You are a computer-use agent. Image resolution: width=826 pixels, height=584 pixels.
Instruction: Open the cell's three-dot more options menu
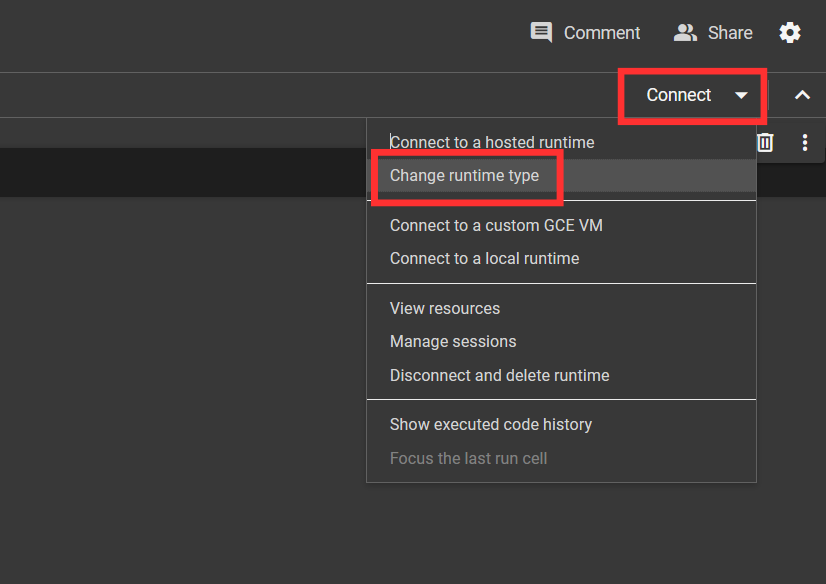tap(804, 142)
